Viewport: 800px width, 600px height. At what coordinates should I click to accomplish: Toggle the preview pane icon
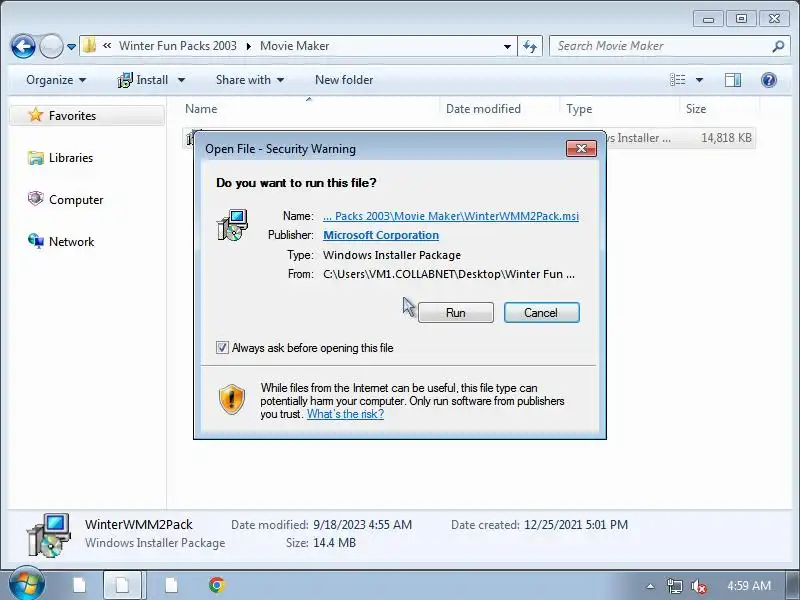point(733,80)
